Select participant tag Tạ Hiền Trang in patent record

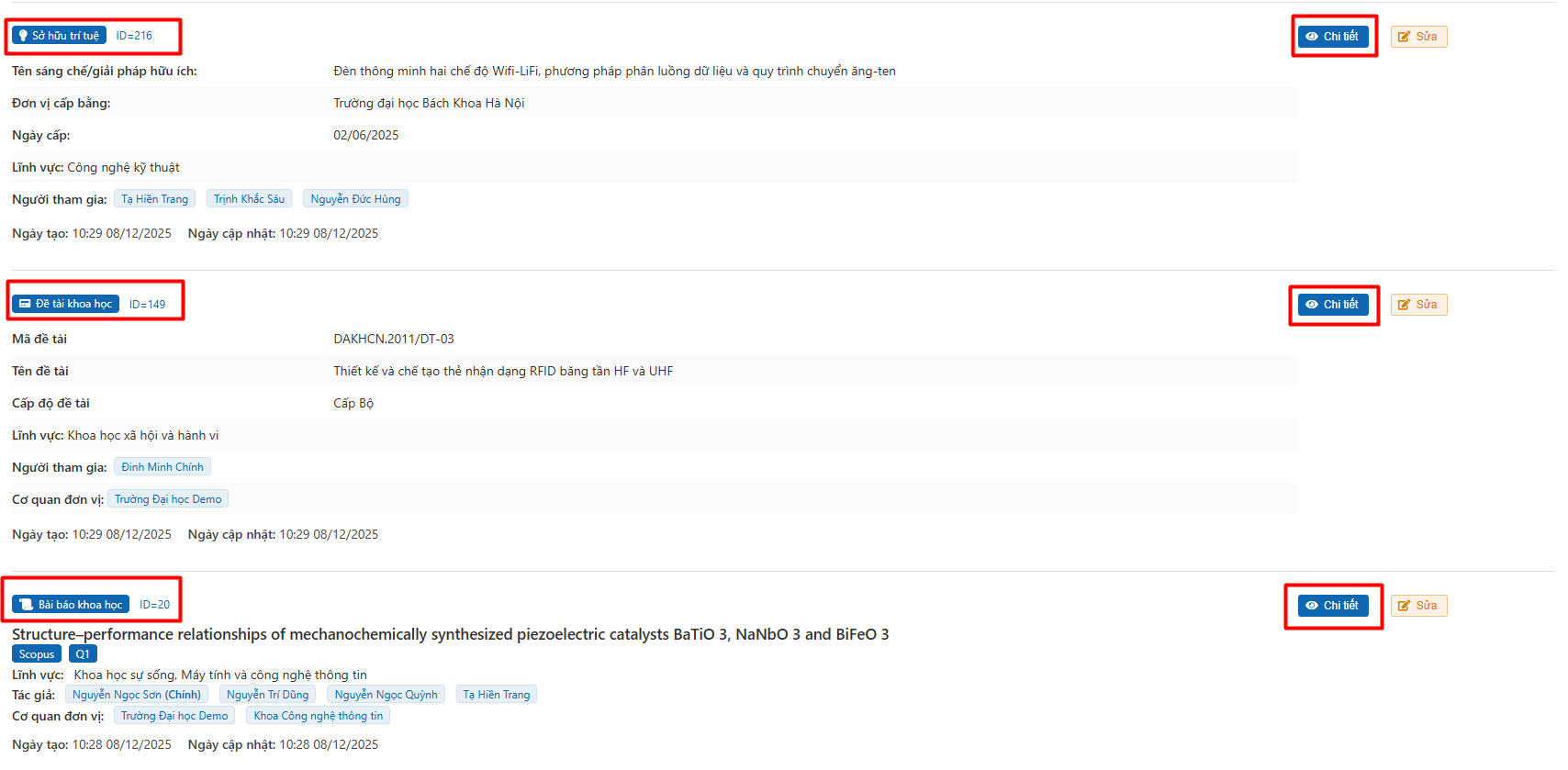pos(154,199)
